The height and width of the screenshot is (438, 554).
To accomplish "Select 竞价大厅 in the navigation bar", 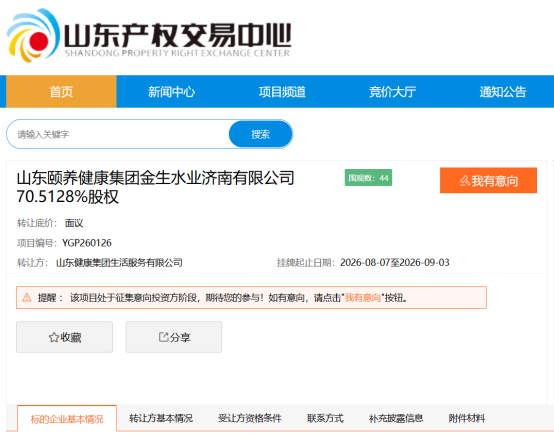I will click(x=392, y=91).
